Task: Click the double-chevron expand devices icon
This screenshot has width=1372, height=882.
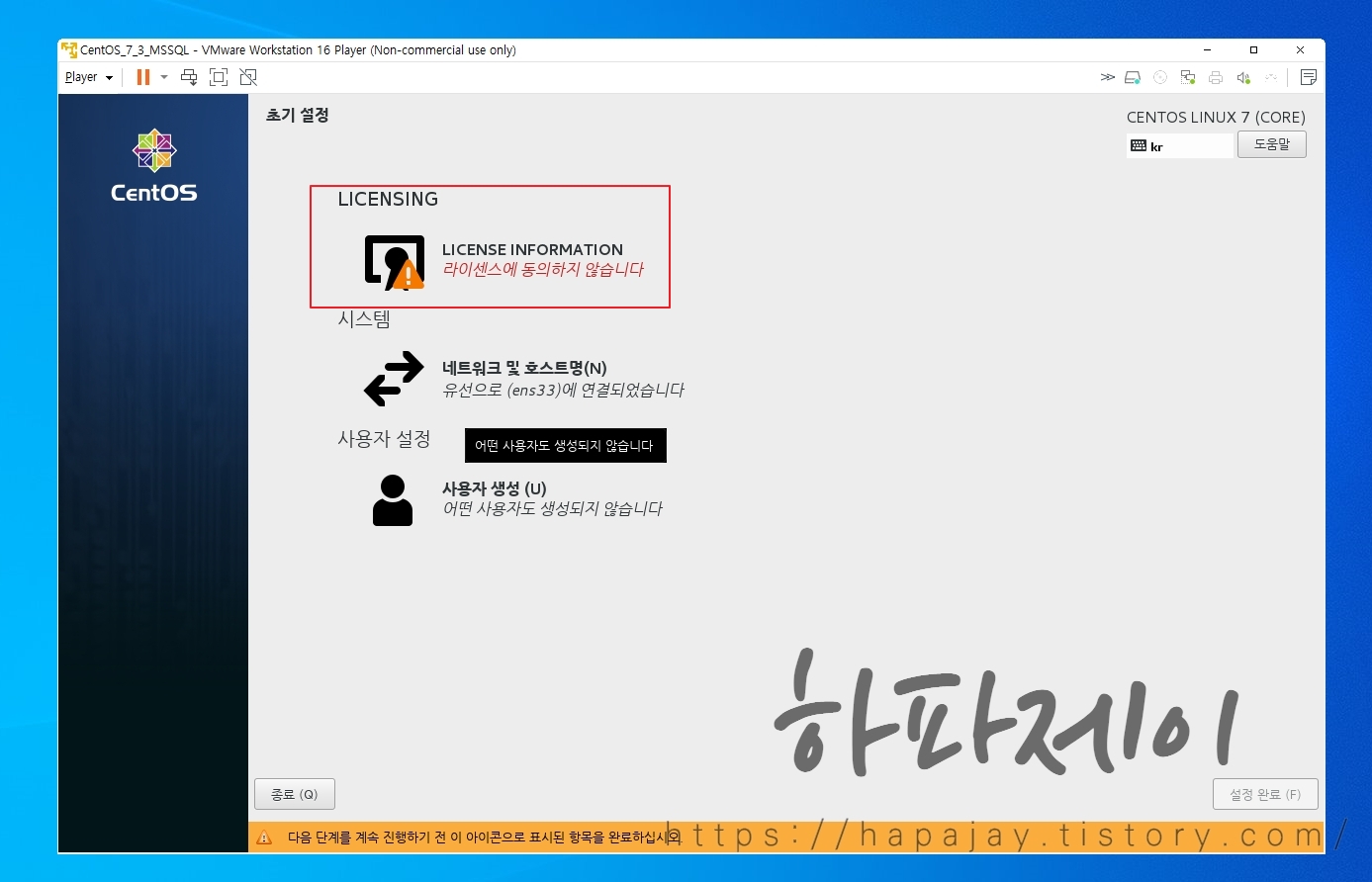Action: pyautogui.click(x=1108, y=77)
